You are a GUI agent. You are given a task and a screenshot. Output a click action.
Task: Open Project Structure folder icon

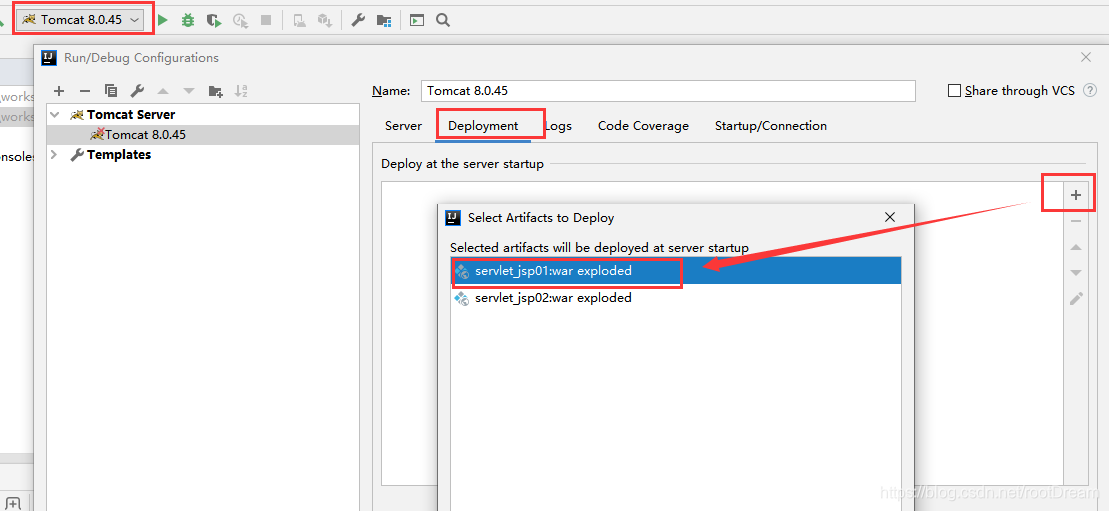(384, 21)
